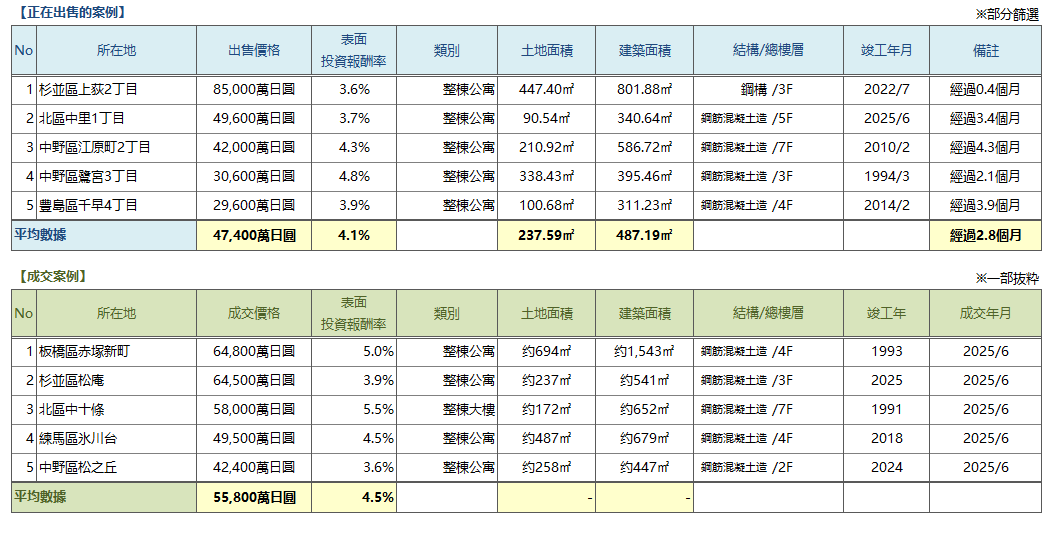Image resolution: width=1057 pixels, height=534 pixels.
Task: Select the 約1,543㎡ building area cell
Action: [644, 351]
